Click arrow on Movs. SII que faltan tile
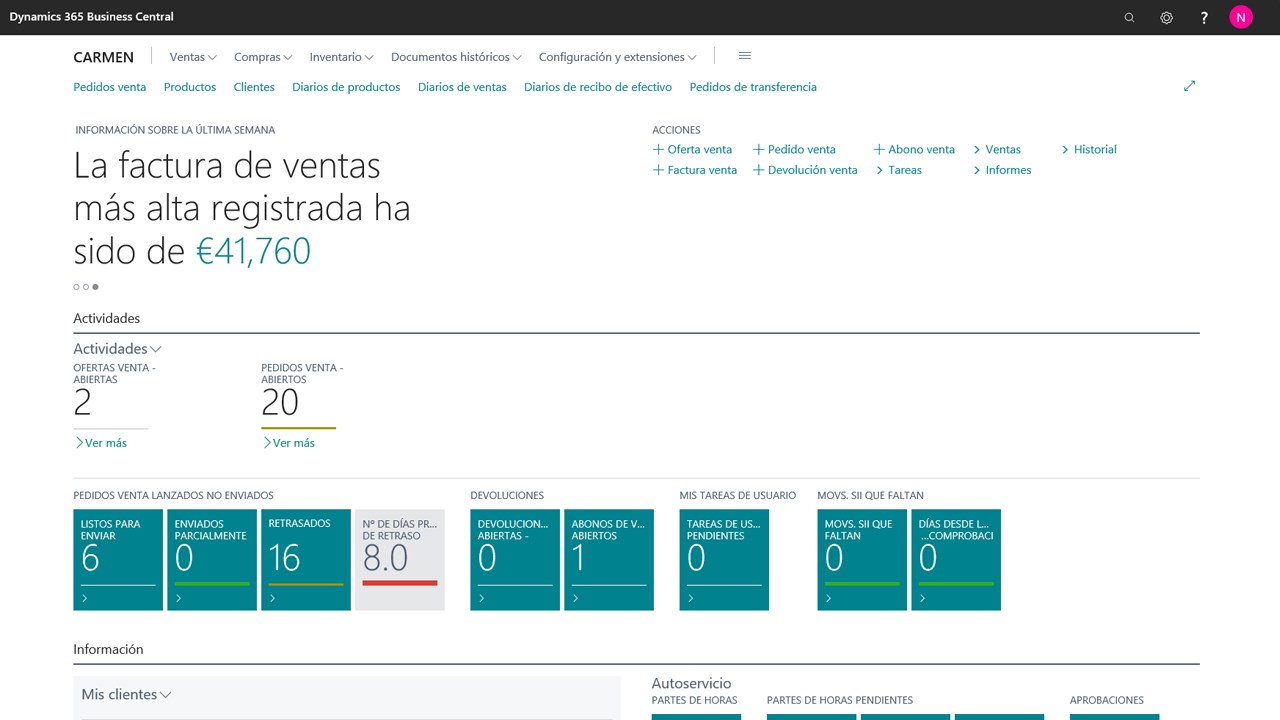 coord(829,598)
